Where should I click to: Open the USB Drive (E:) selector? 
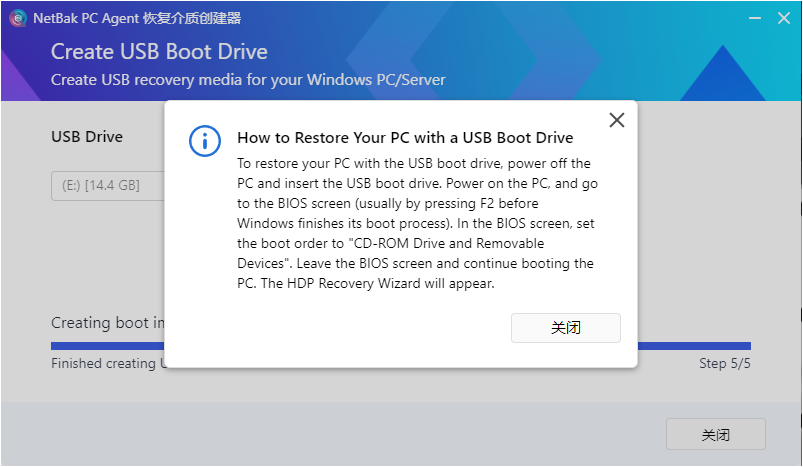108,186
